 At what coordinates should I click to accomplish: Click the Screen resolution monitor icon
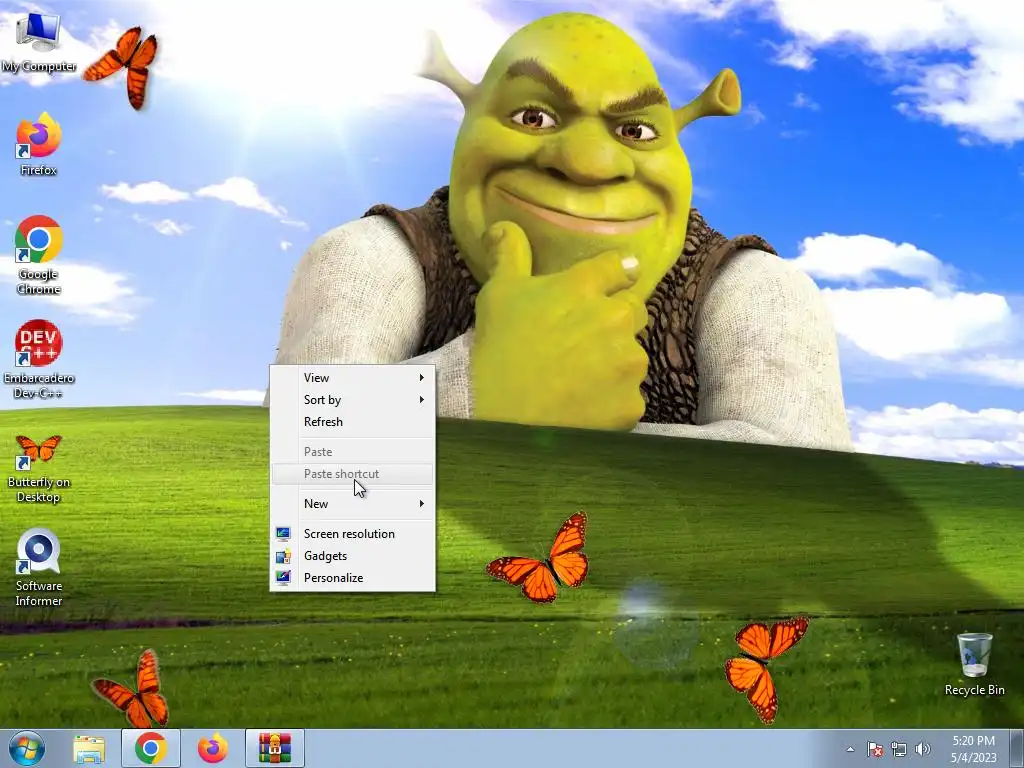coord(283,534)
